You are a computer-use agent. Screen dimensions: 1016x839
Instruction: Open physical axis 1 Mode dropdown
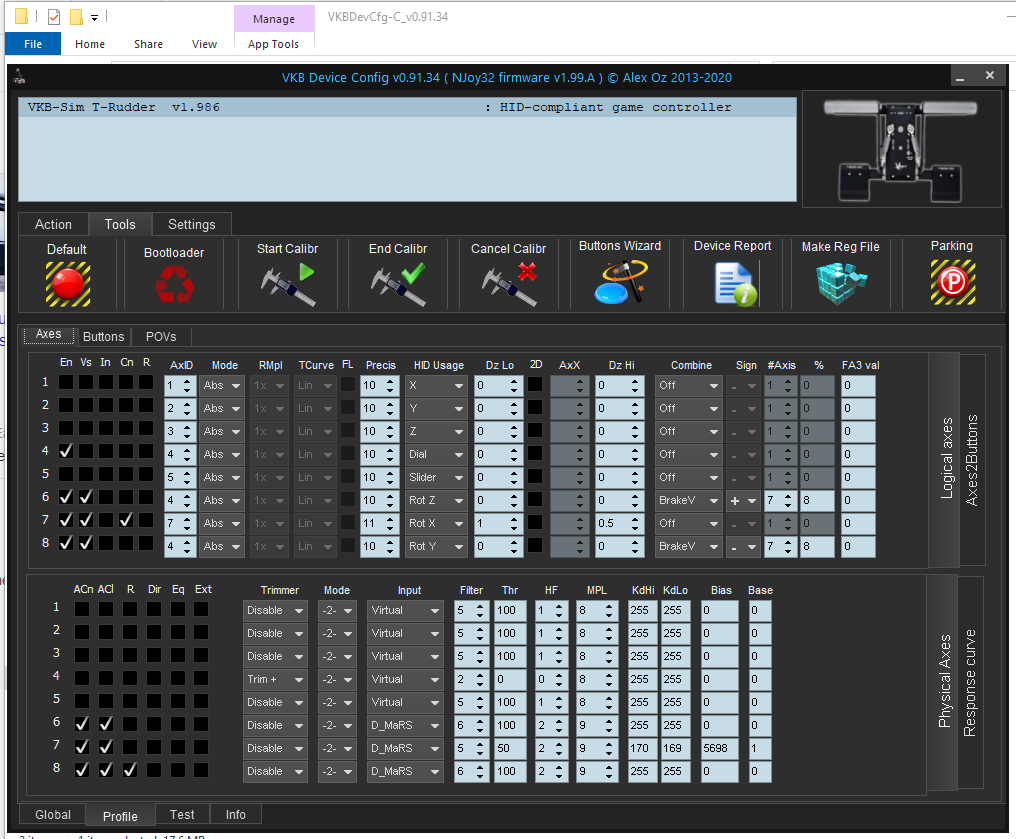[x=337, y=611]
